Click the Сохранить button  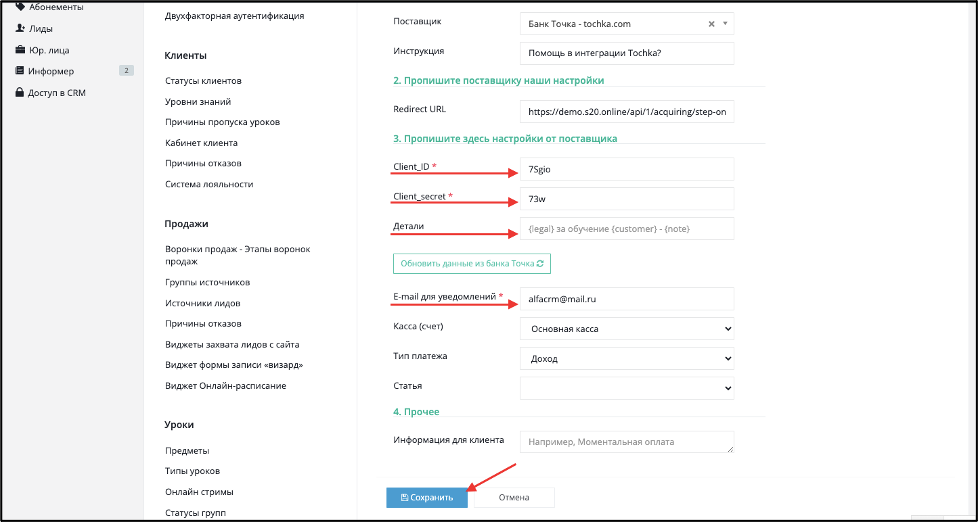(x=427, y=498)
